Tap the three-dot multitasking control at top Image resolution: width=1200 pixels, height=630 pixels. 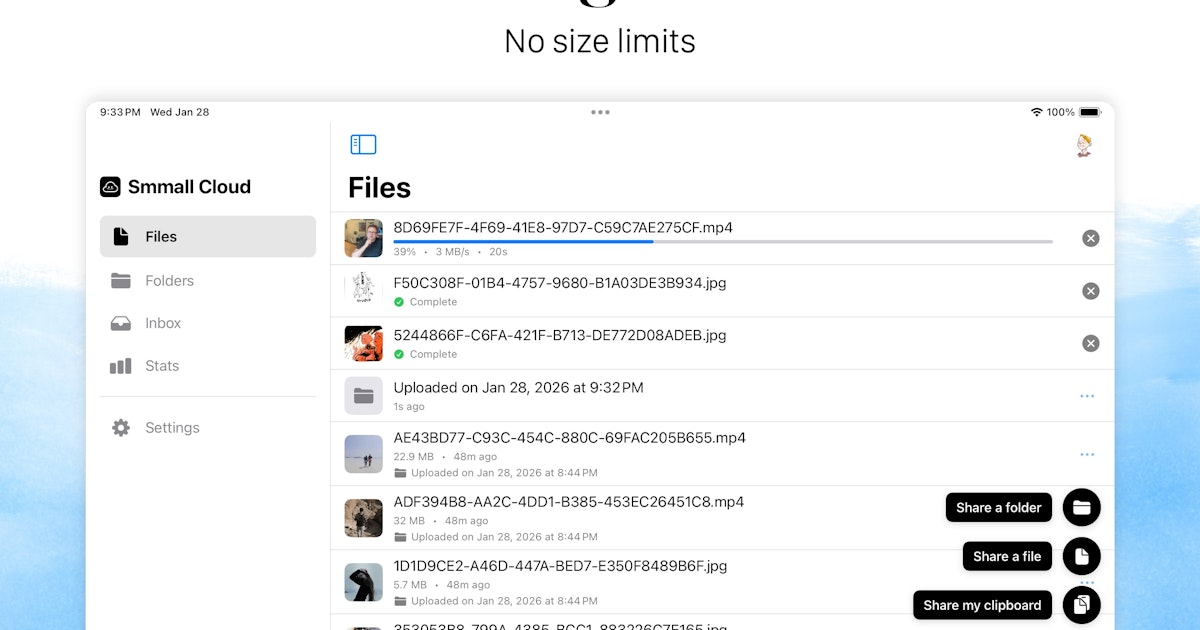pyautogui.click(x=600, y=112)
